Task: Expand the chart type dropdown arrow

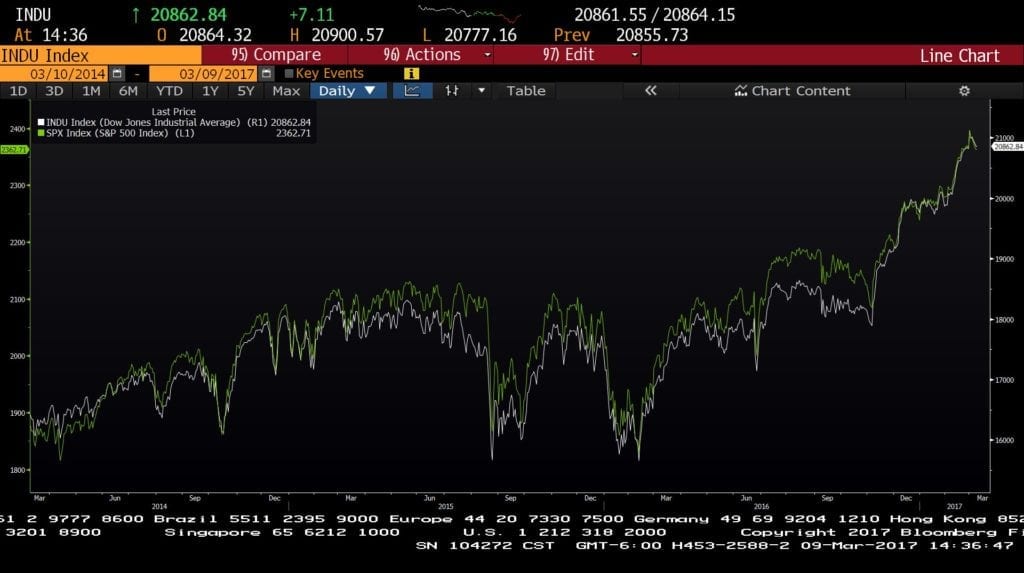Action: [482, 91]
